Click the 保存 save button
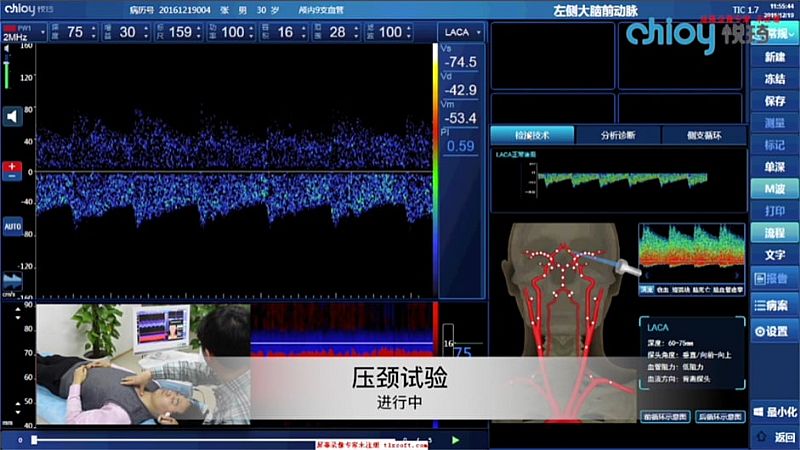 [x=774, y=100]
